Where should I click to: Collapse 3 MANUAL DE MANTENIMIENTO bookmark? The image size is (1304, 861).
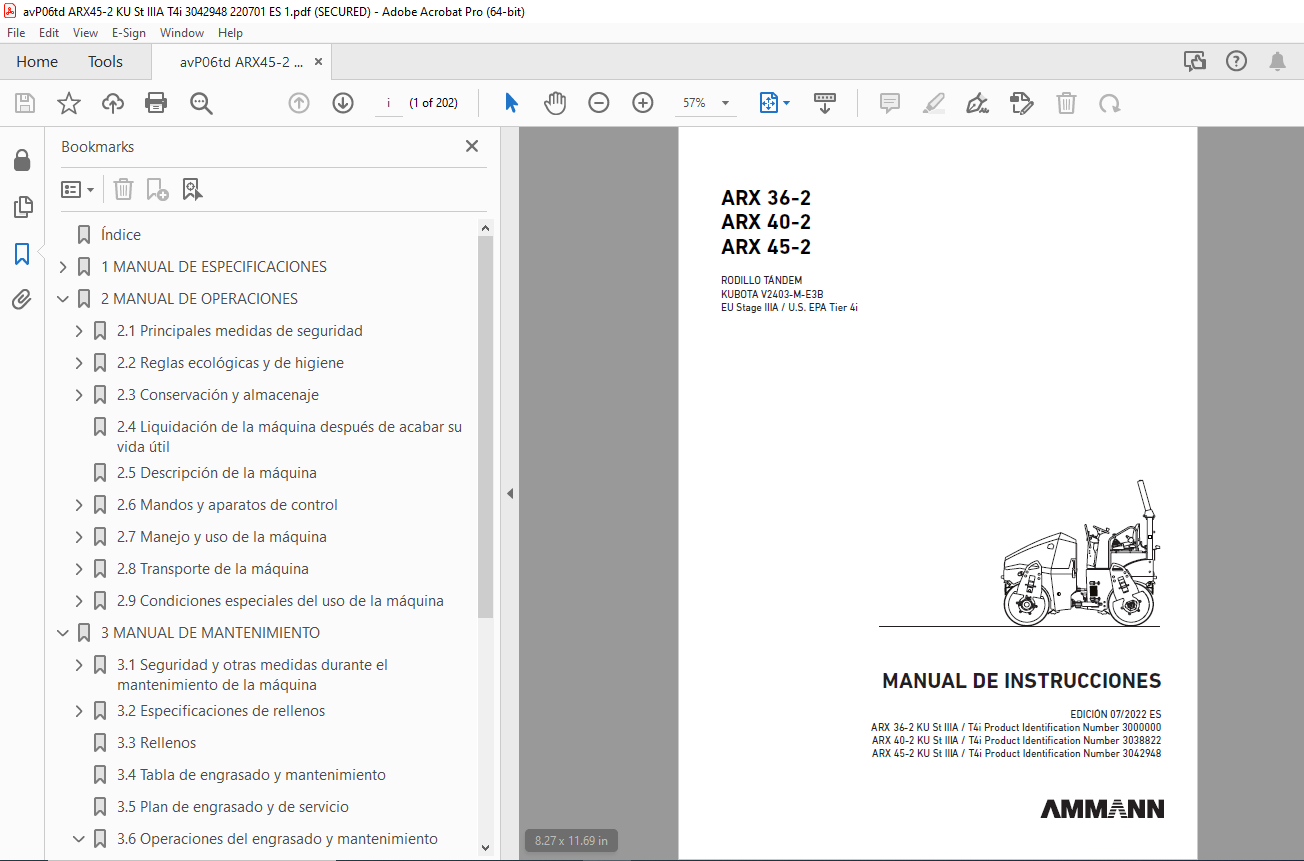tap(63, 633)
